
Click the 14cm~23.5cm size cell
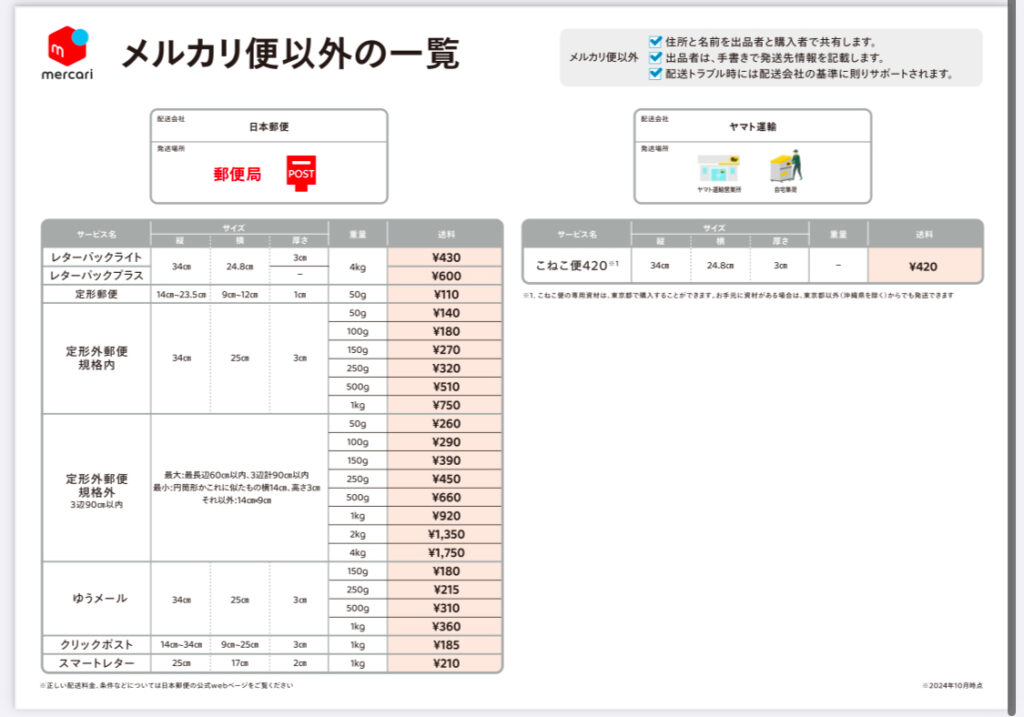(181, 294)
